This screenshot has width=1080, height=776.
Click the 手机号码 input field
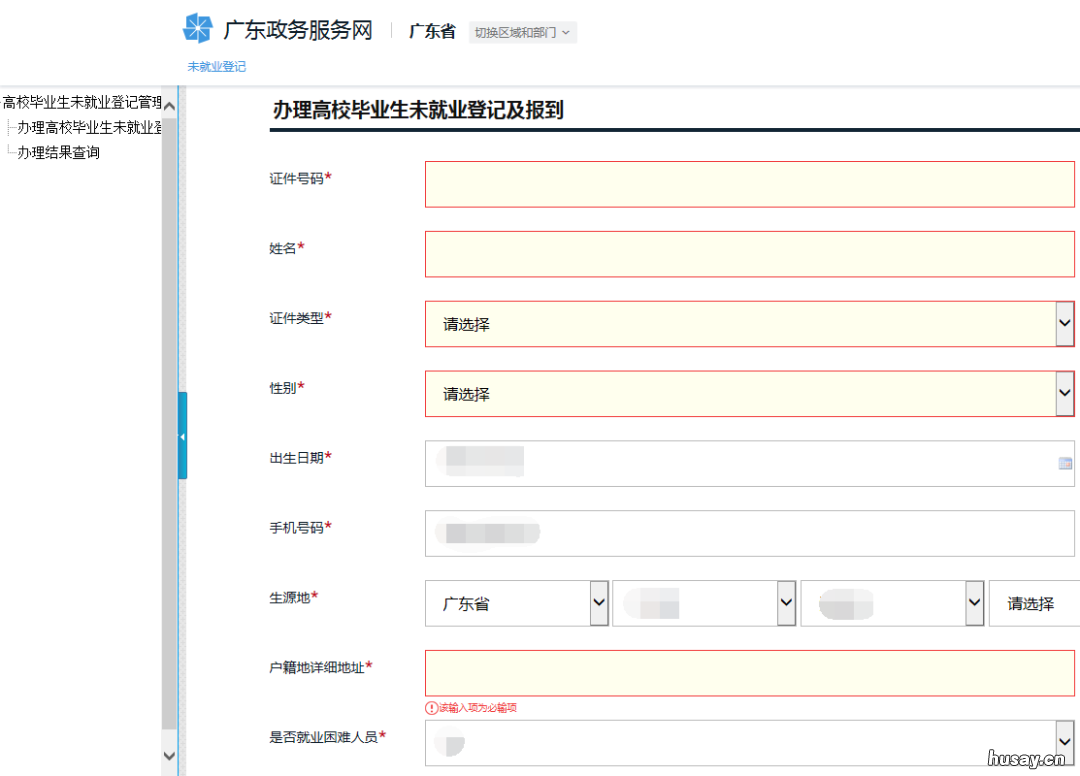[750, 533]
